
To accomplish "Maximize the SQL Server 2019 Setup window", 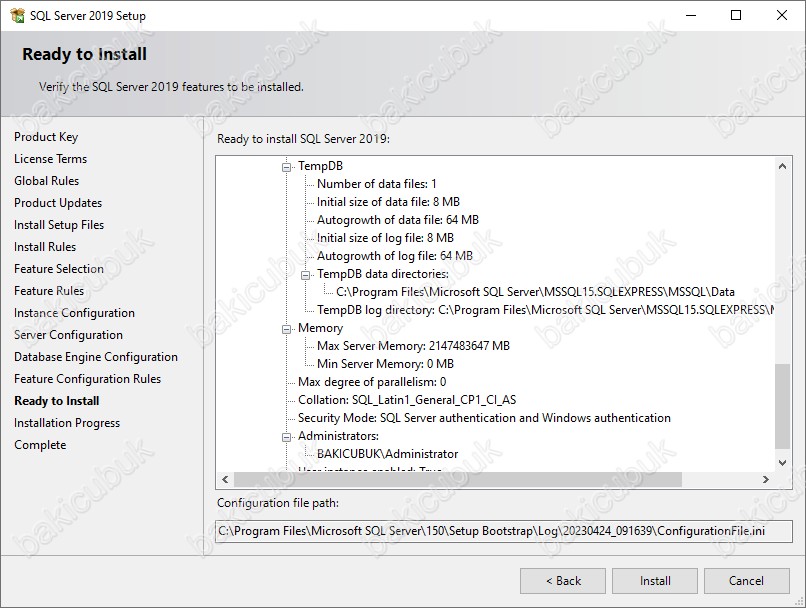I will pyautogui.click(x=736, y=15).
